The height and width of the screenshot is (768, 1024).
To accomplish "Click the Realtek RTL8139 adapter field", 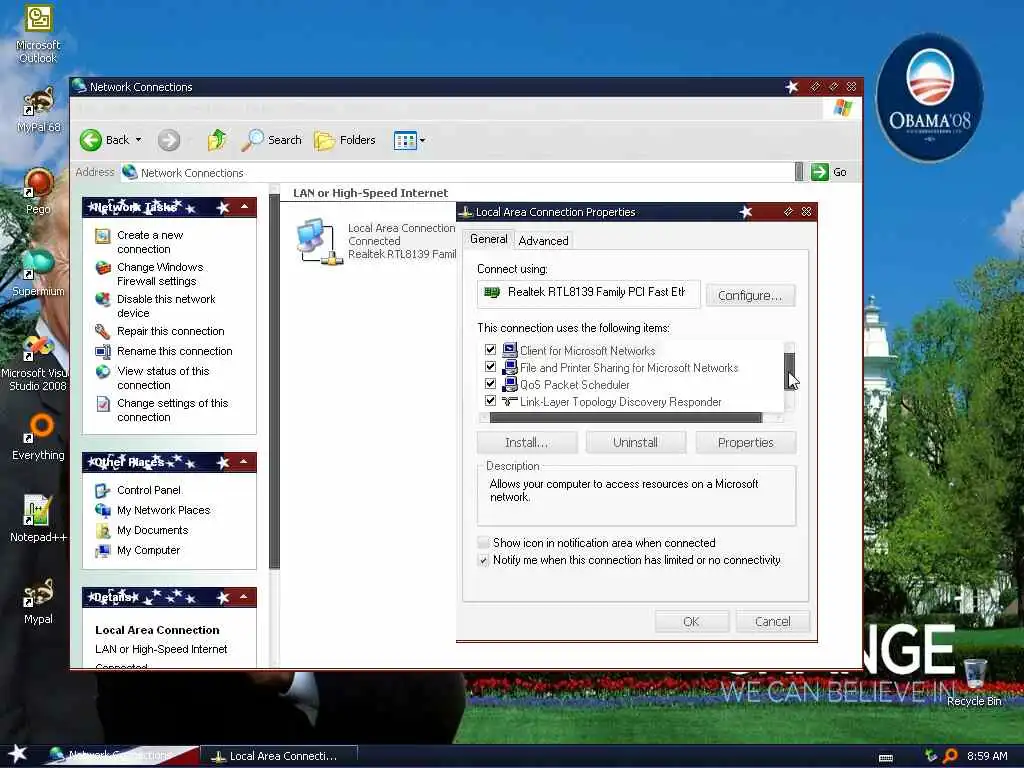I will click(589, 293).
